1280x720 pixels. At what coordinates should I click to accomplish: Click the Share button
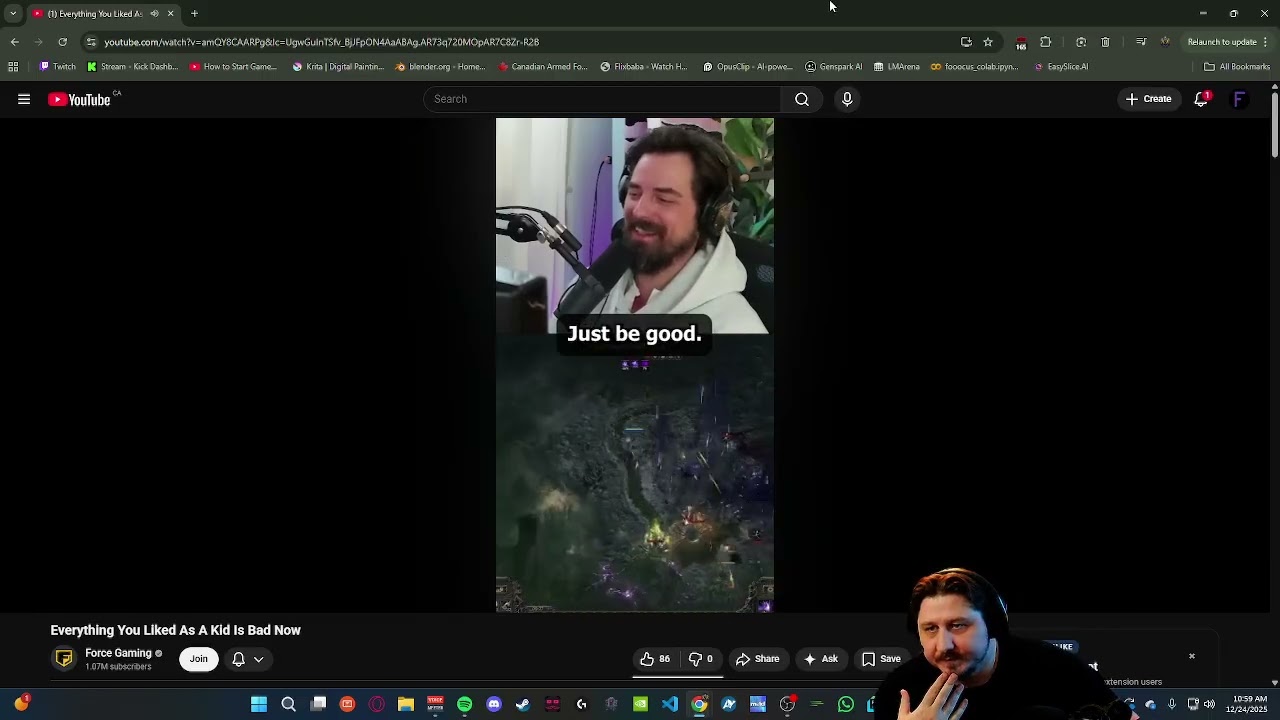point(757,659)
